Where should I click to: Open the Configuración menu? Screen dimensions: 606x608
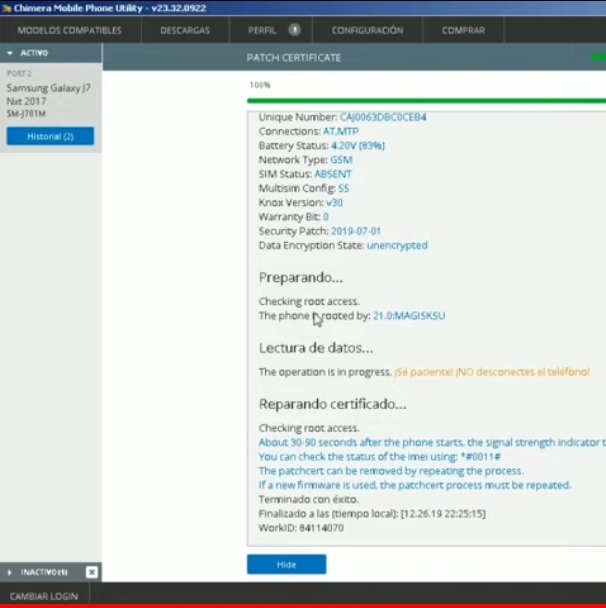click(367, 30)
